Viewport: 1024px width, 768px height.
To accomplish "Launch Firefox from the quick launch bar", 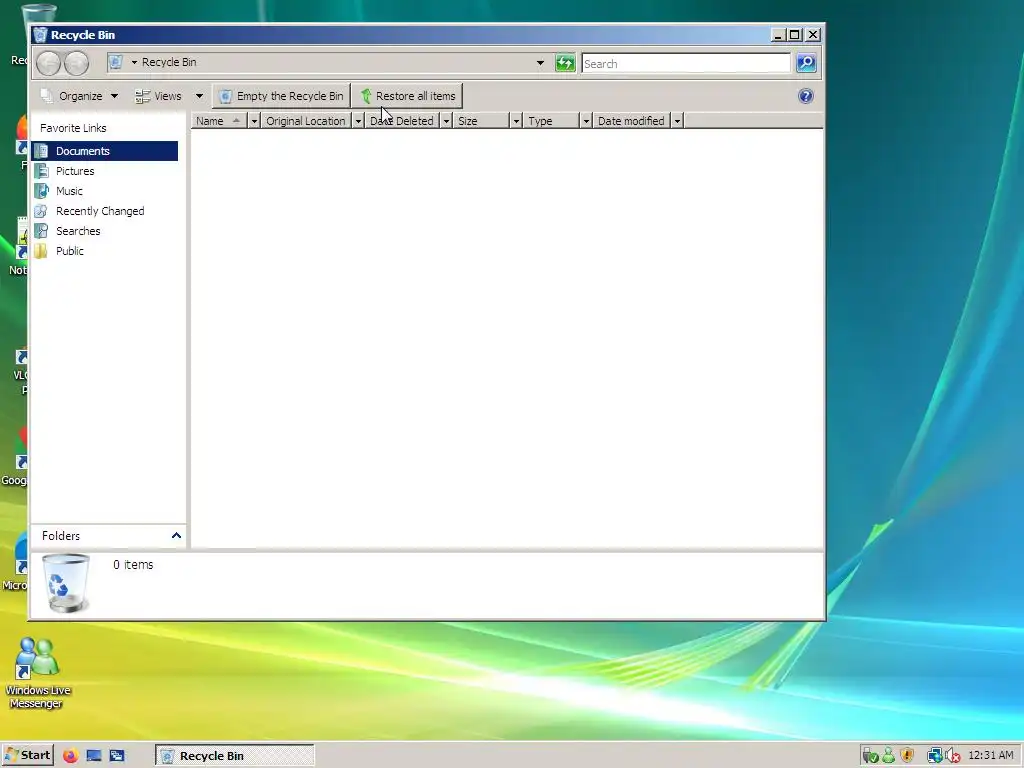I will coord(71,756).
